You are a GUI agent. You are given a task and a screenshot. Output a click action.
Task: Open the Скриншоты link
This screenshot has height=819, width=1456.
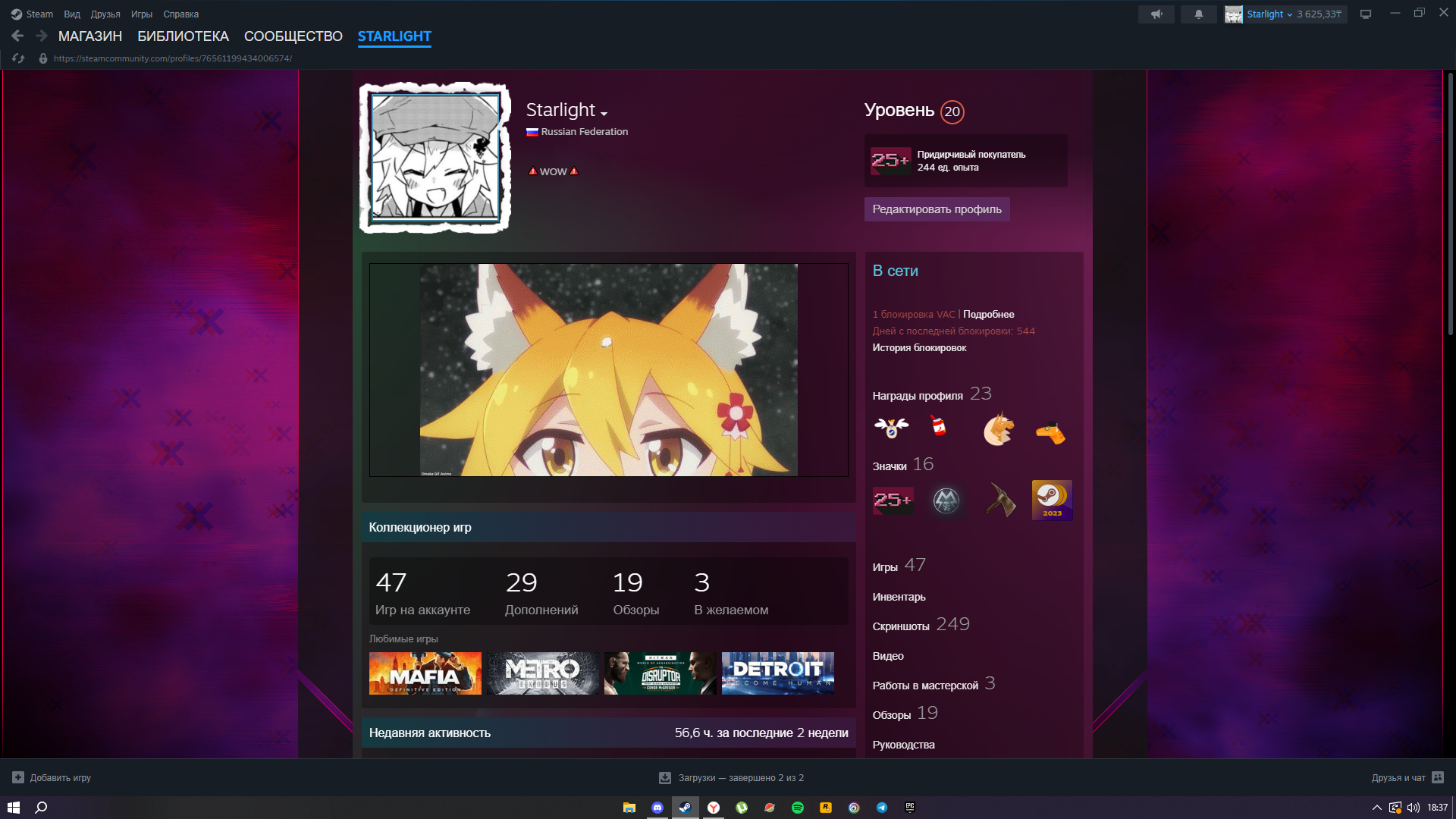(901, 626)
